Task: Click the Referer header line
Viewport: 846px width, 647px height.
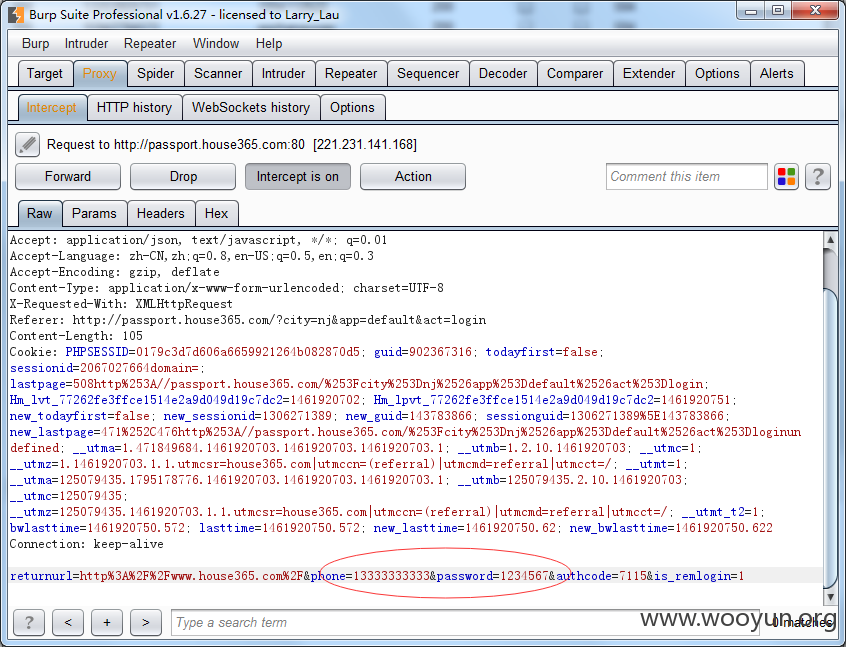Action: (x=248, y=320)
